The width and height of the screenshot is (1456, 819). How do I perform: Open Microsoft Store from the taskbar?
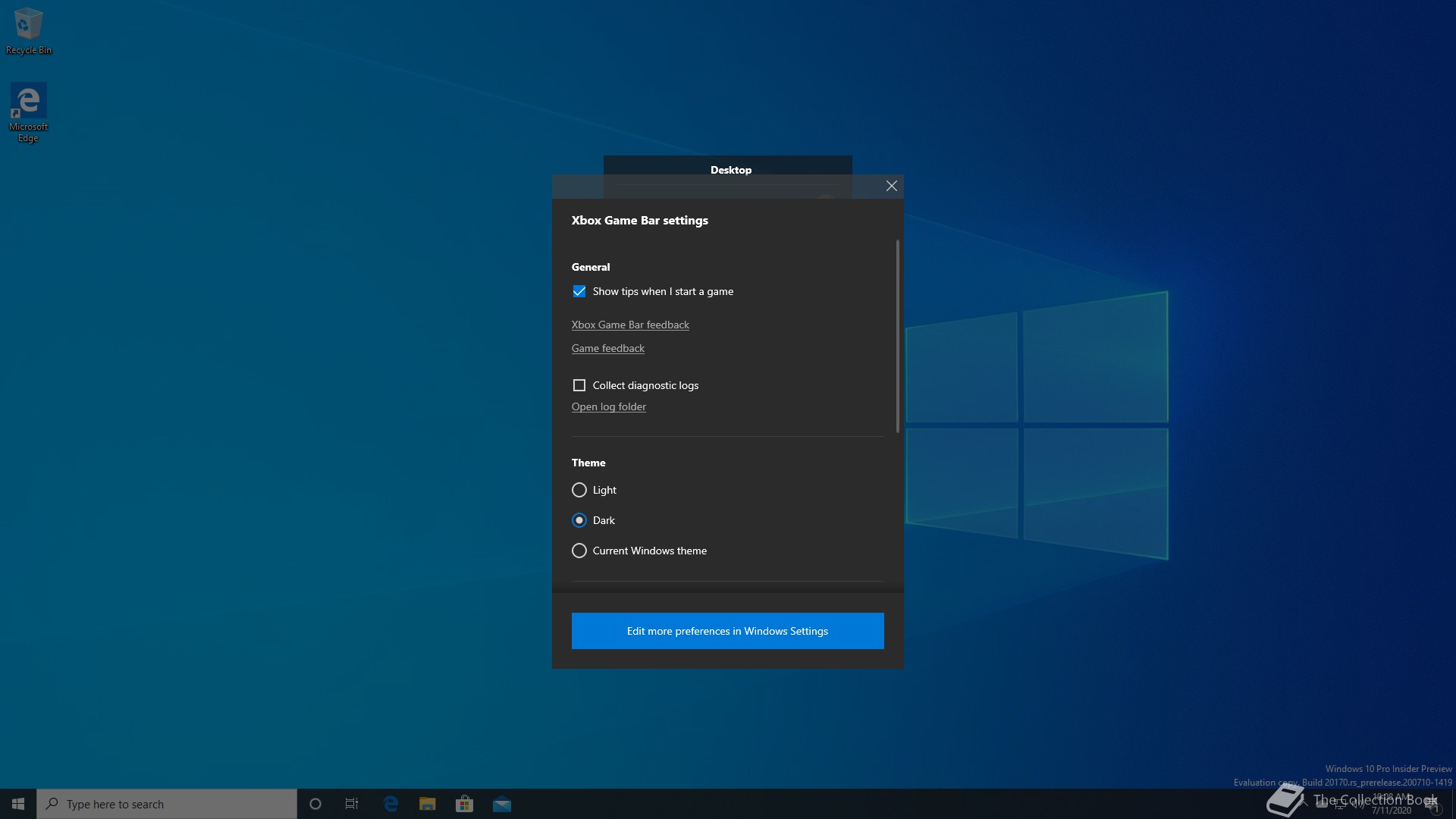tap(464, 804)
